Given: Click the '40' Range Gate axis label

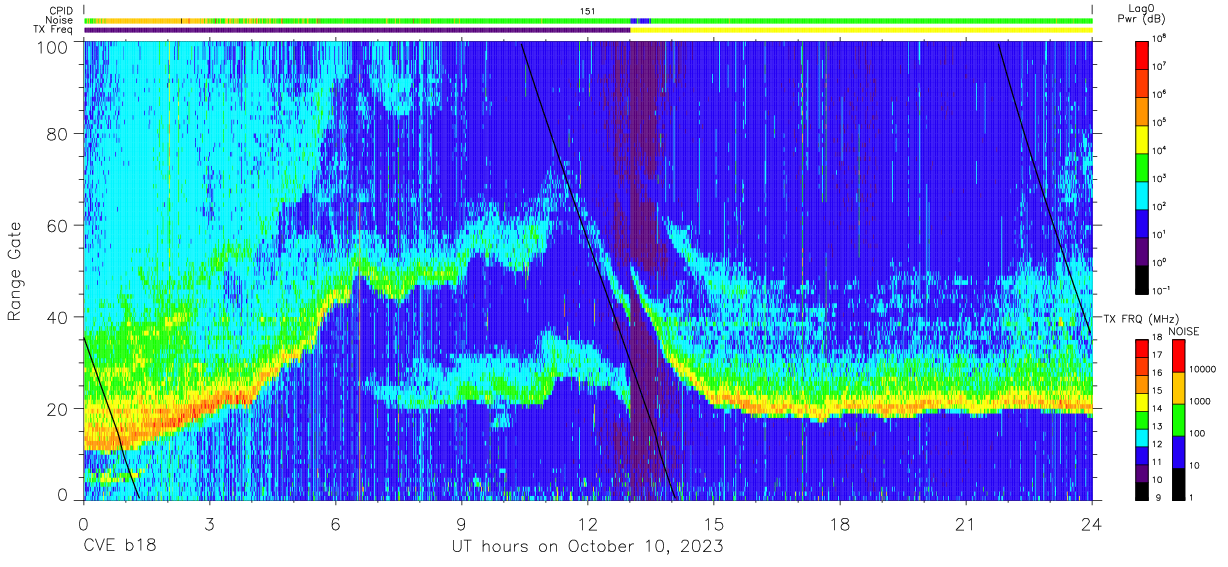Looking at the screenshot, I should 57,317.
